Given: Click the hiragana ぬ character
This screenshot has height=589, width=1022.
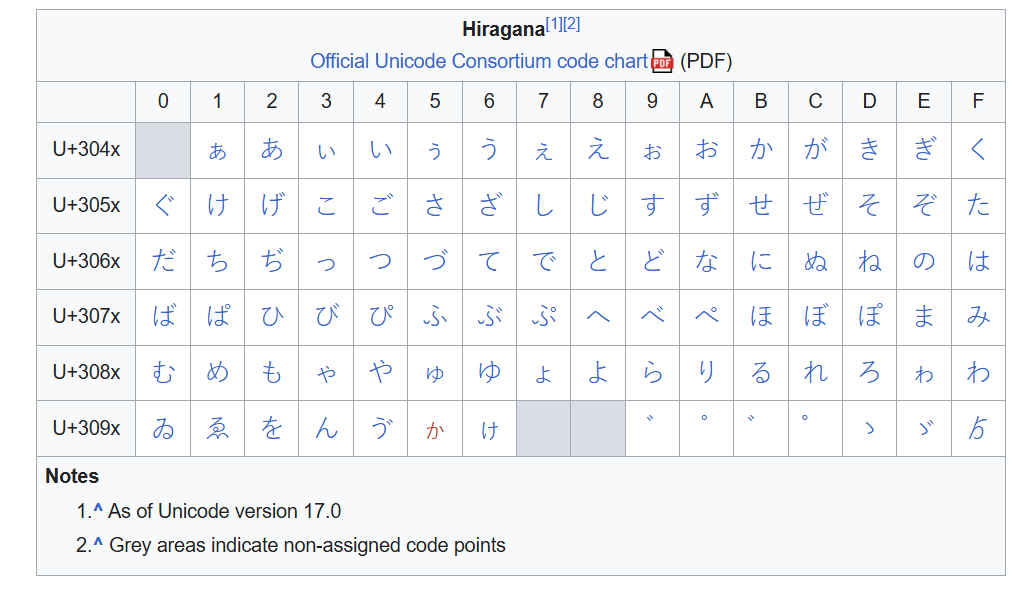Looking at the screenshot, I should (x=815, y=262).
